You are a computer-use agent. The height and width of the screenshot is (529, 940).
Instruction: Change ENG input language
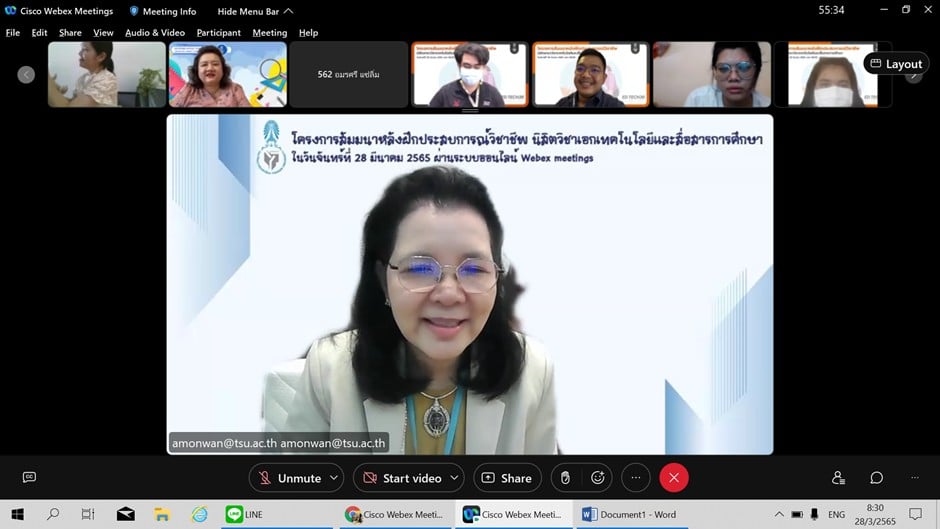[x=836, y=515]
